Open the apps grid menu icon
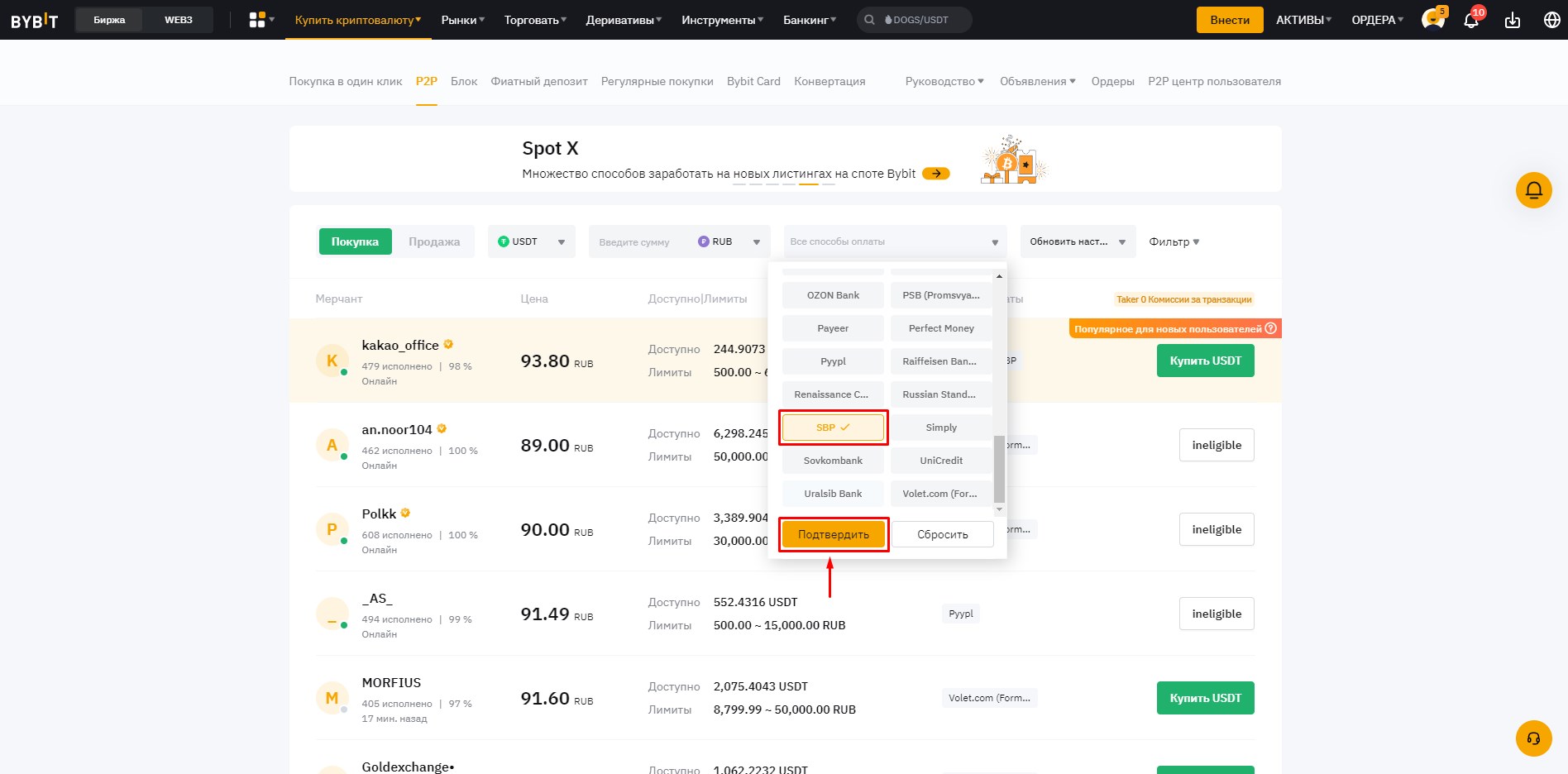The width and height of the screenshot is (1568, 774). coord(257,20)
